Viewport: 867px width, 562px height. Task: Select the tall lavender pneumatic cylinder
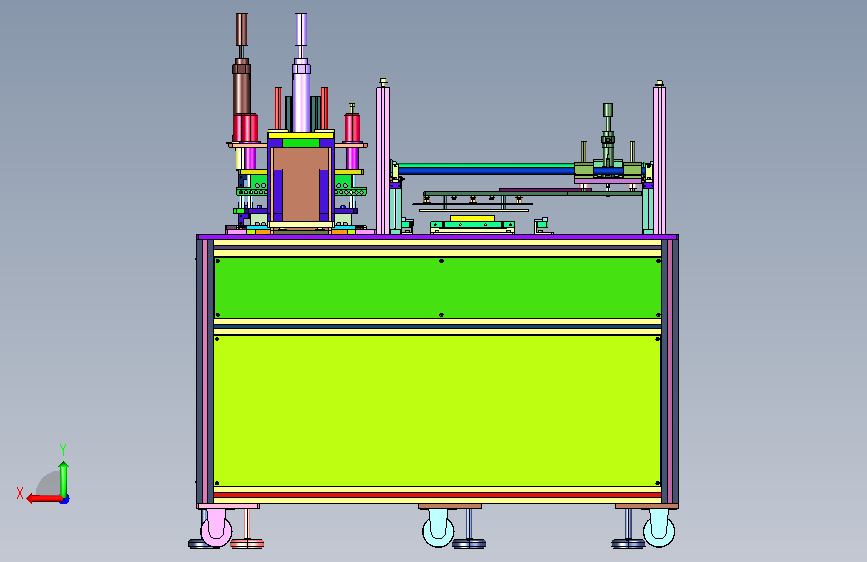coord(301,75)
